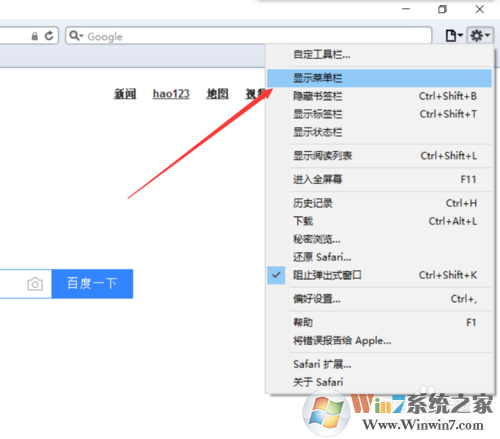Open 偏好设置... from menu
Image resolution: width=500 pixels, height=439 pixels.
(x=379, y=299)
